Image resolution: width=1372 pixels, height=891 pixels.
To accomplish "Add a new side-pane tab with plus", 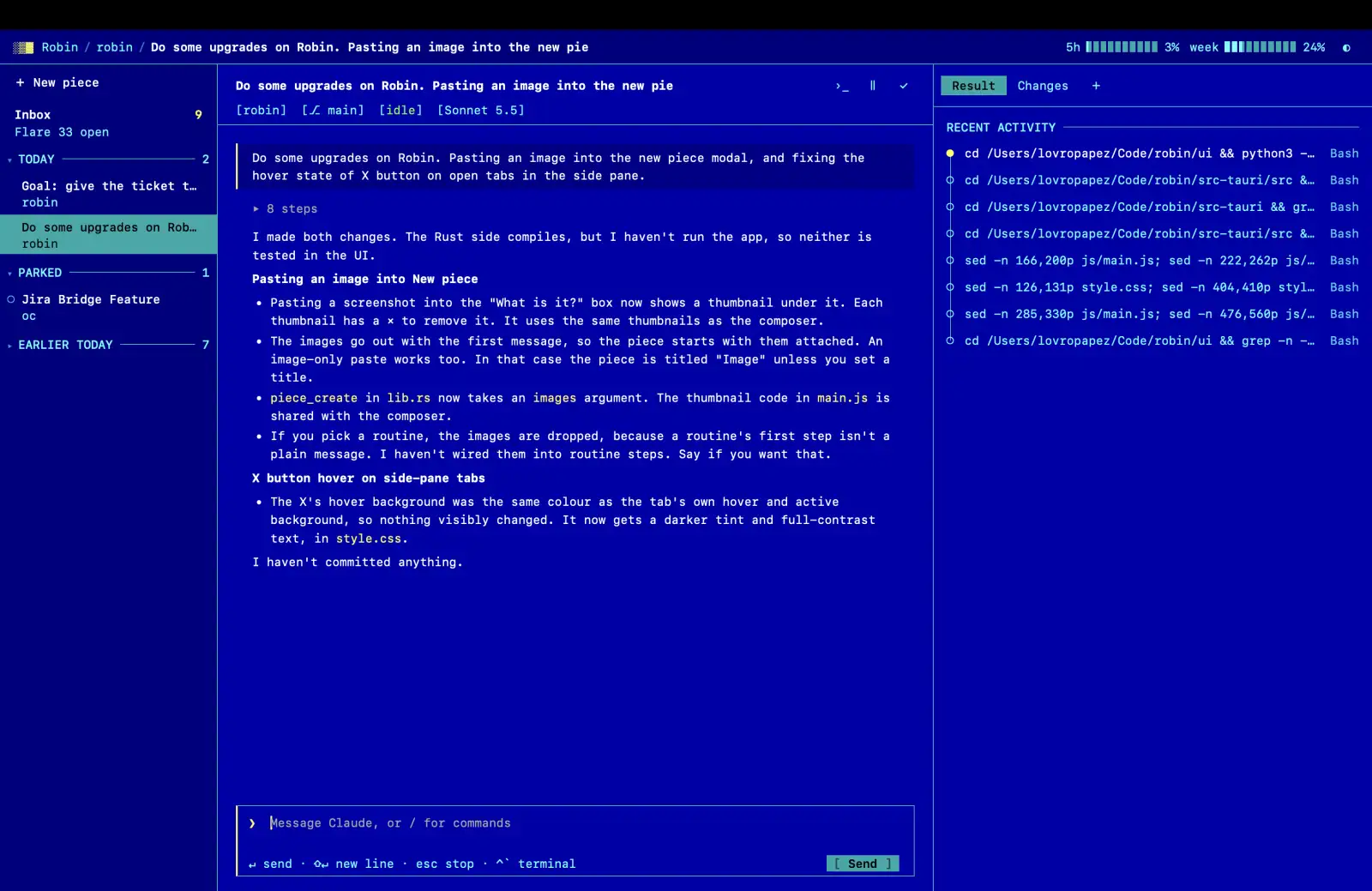I will point(1096,86).
